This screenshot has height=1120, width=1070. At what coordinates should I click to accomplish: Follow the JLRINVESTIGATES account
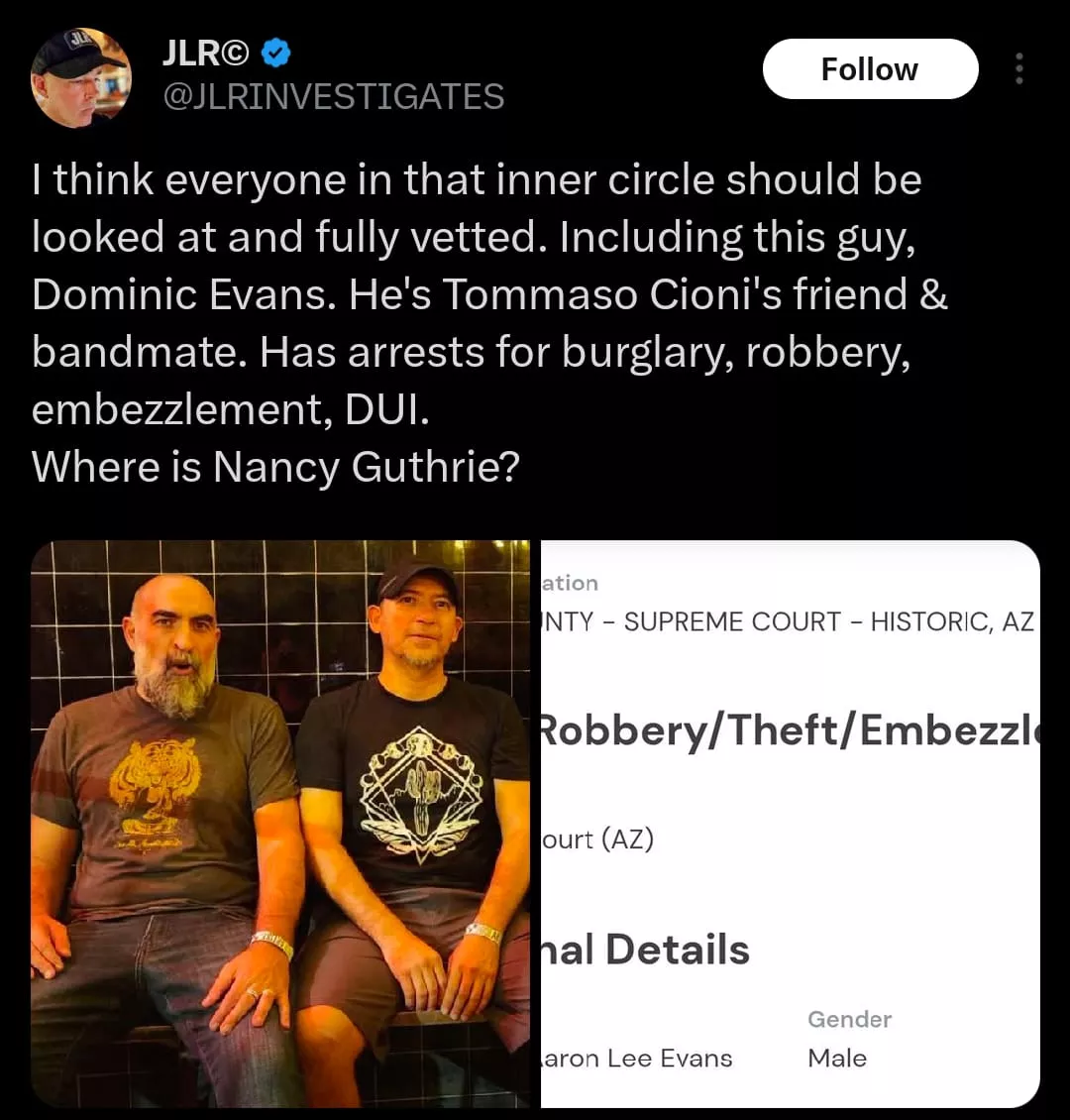pyautogui.click(x=870, y=69)
